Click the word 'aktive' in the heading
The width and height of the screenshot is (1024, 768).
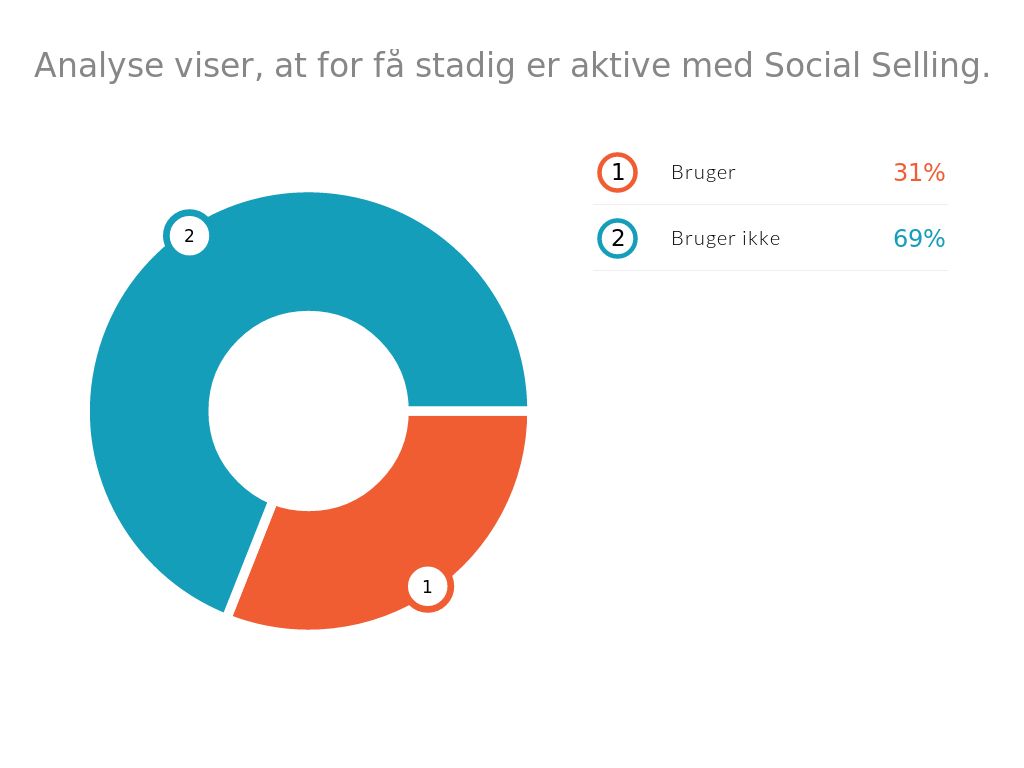click(621, 66)
